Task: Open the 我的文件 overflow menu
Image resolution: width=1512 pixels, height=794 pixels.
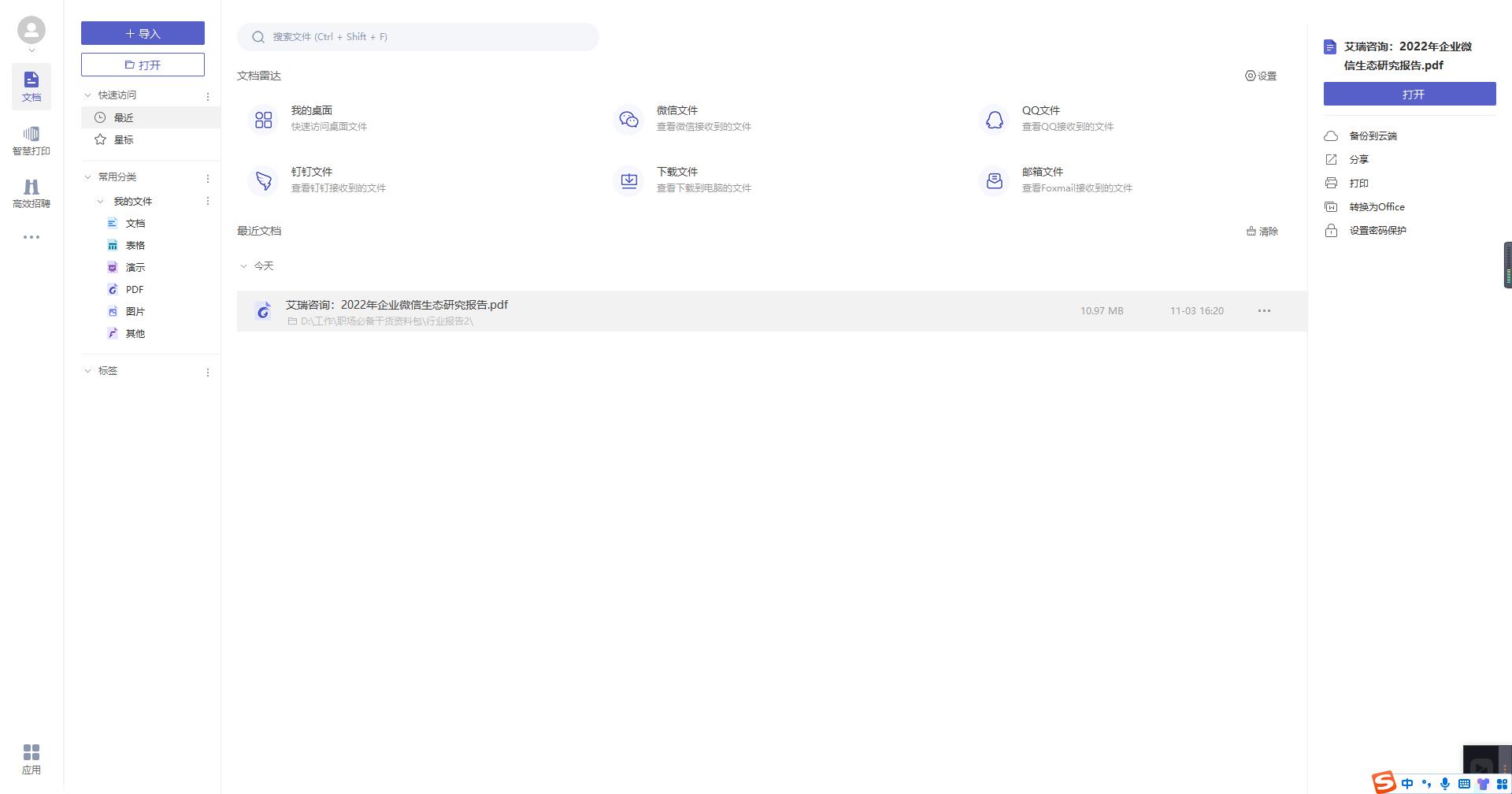Action: (x=208, y=201)
